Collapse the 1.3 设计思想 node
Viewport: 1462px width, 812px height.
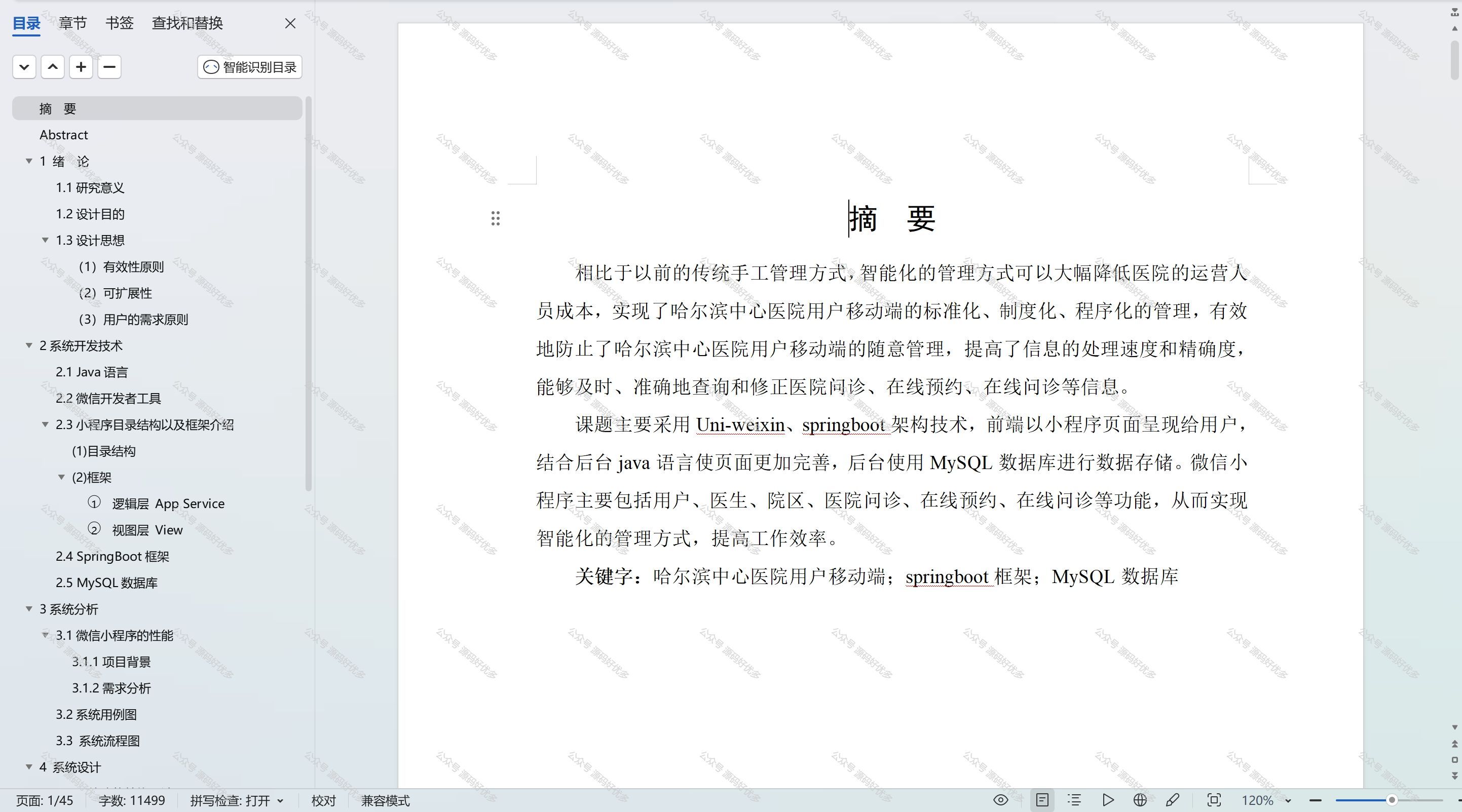pyautogui.click(x=46, y=240)
